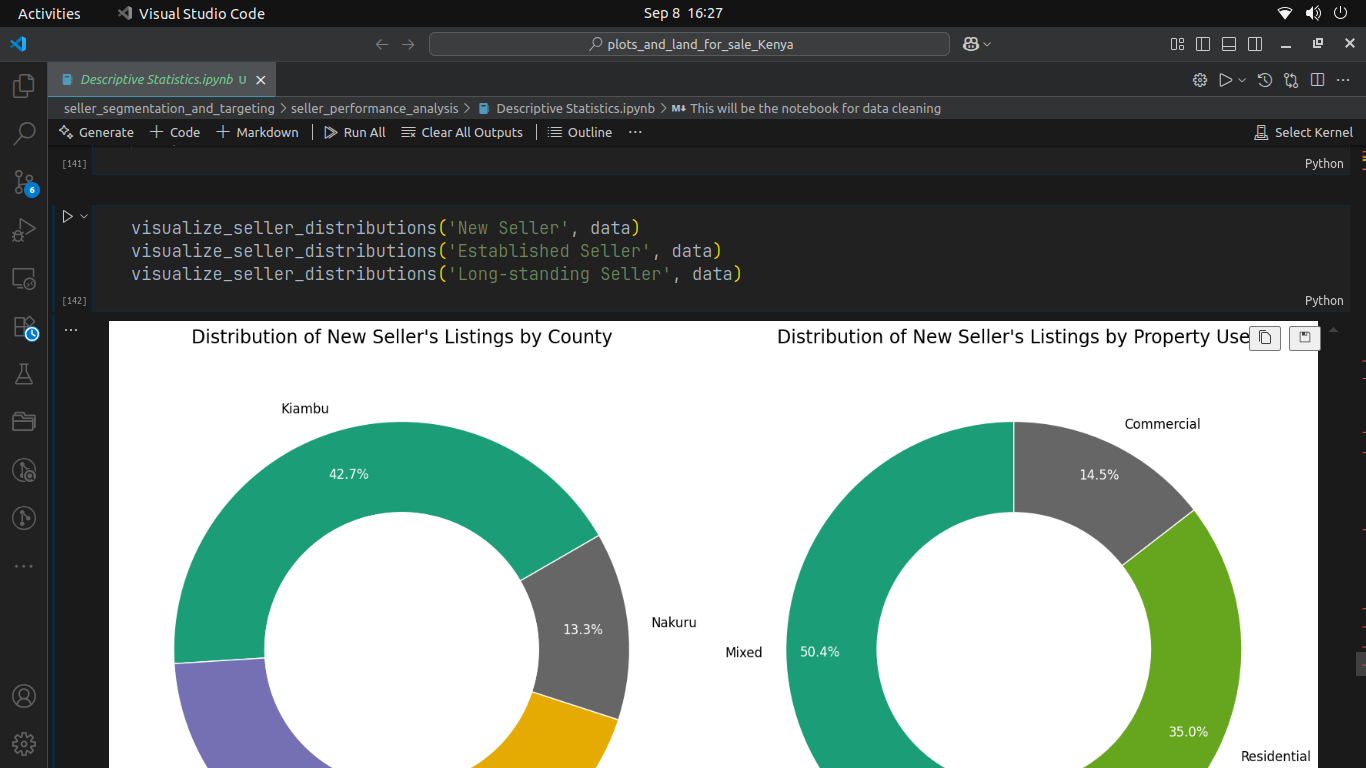Toggle the primary side bar layout
The width and height of the screenshot is (1366, 768).
1203,44
